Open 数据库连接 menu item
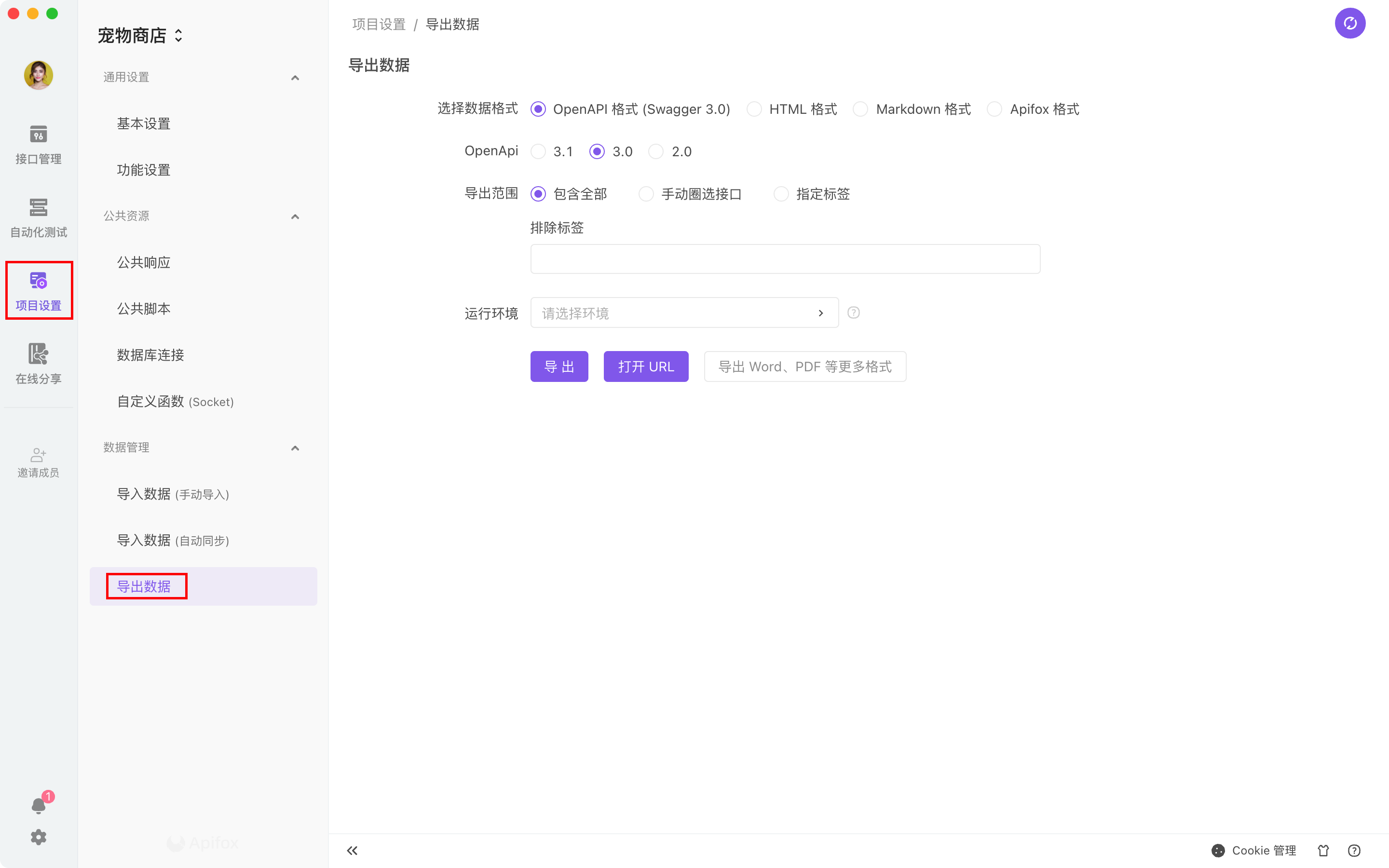This screenshot has width=1389, height=868. [x=150, y=355]
